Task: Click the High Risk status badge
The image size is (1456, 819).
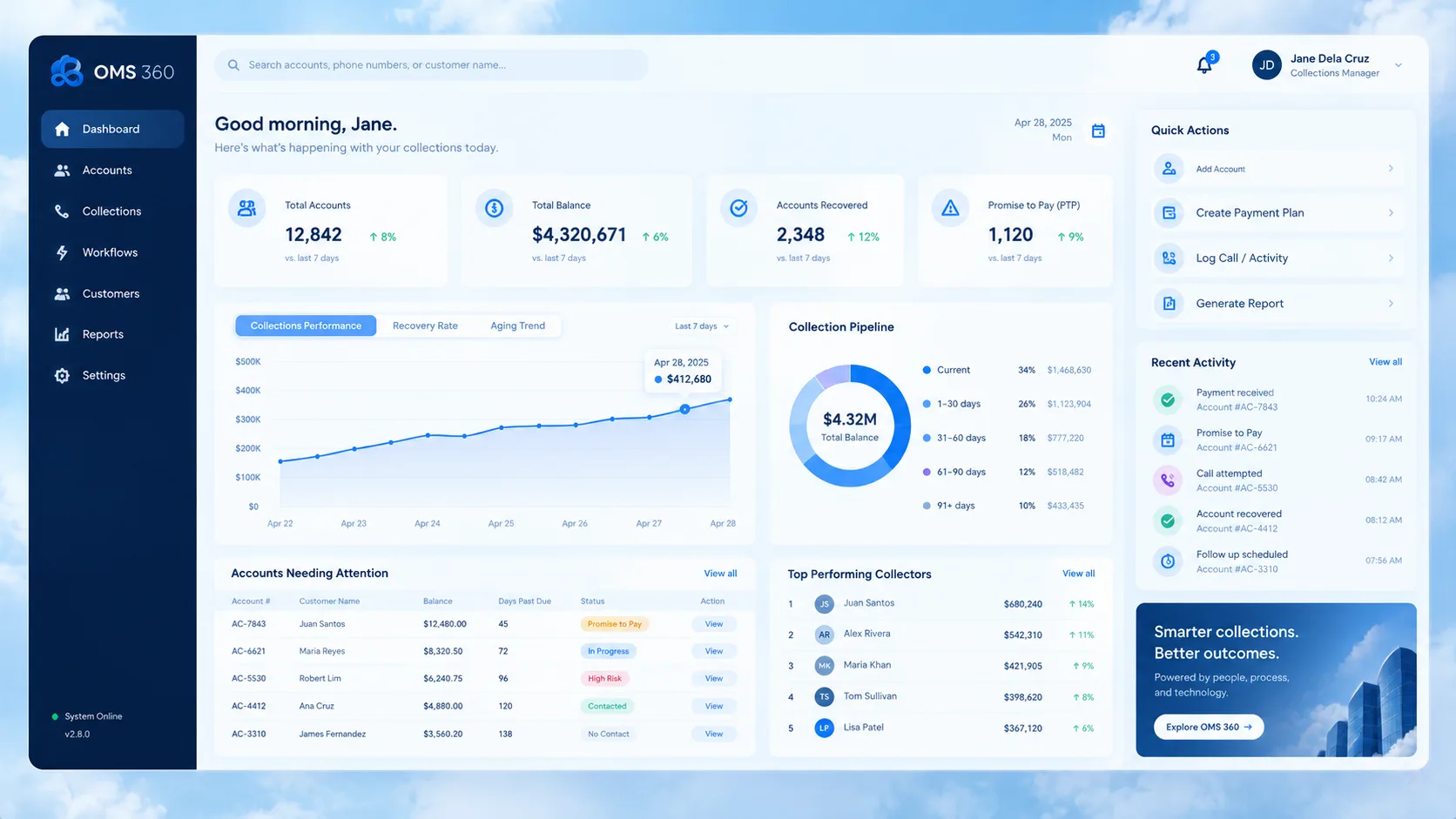Action: click(x=604, y=679)
